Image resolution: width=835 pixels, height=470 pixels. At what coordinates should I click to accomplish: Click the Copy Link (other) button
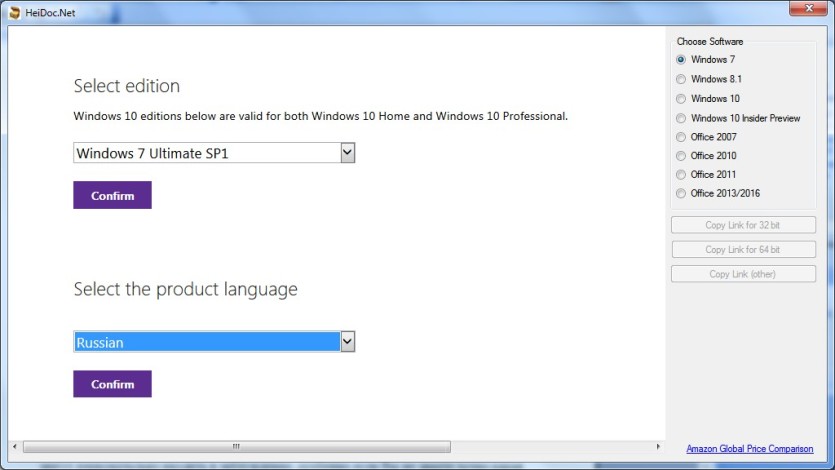click(x=743, y=274)
